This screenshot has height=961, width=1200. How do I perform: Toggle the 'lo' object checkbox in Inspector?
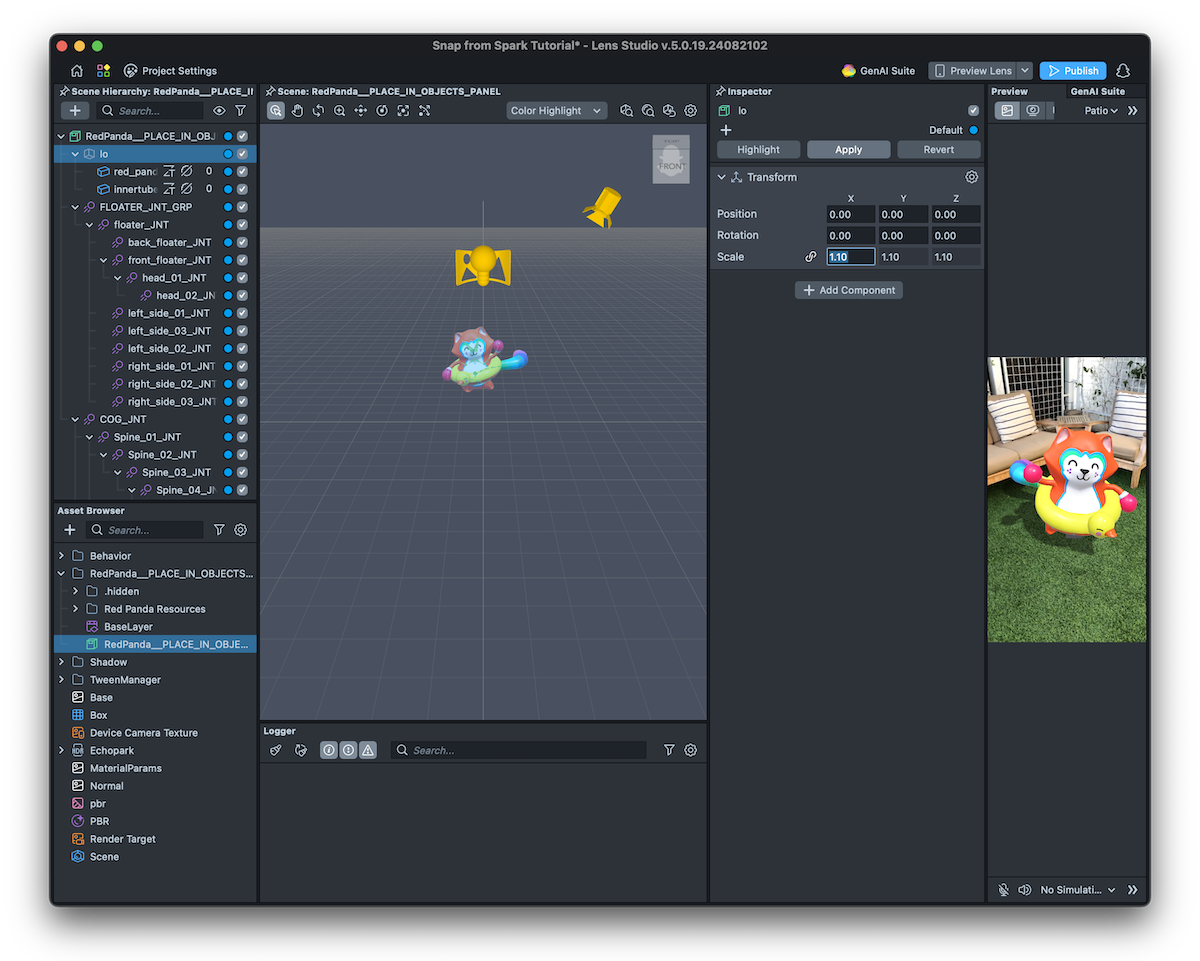(x=973, y=111)
